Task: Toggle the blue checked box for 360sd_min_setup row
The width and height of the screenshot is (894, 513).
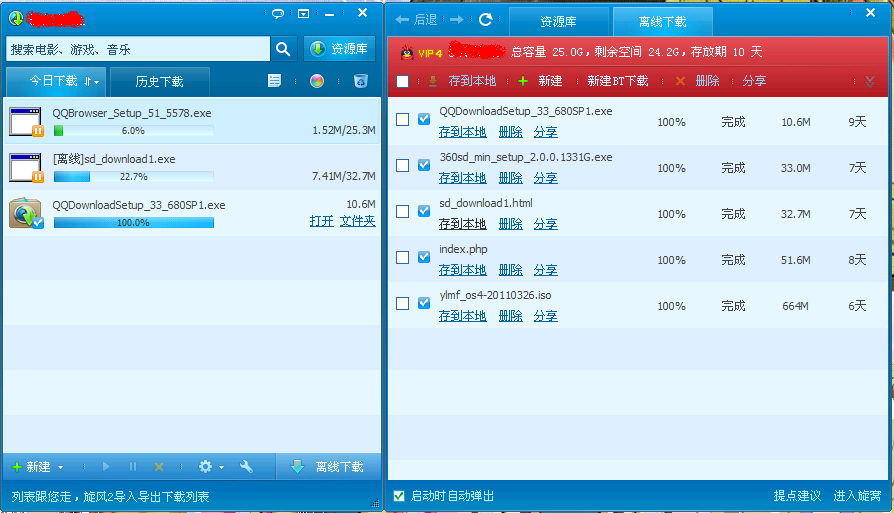Action: point(424,165)
